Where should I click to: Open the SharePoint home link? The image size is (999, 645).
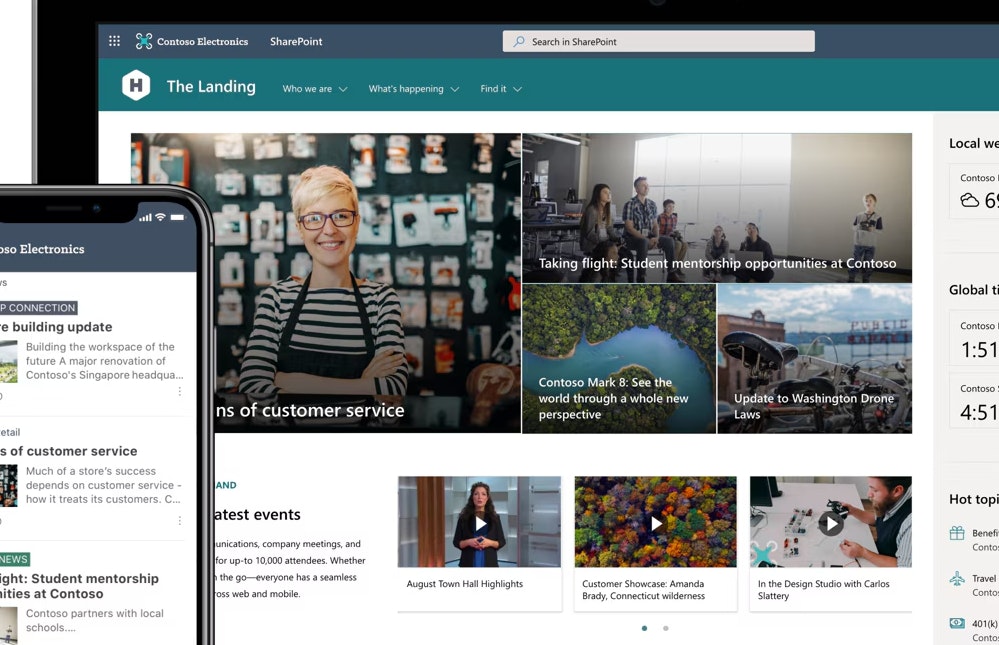pos(296,41)
